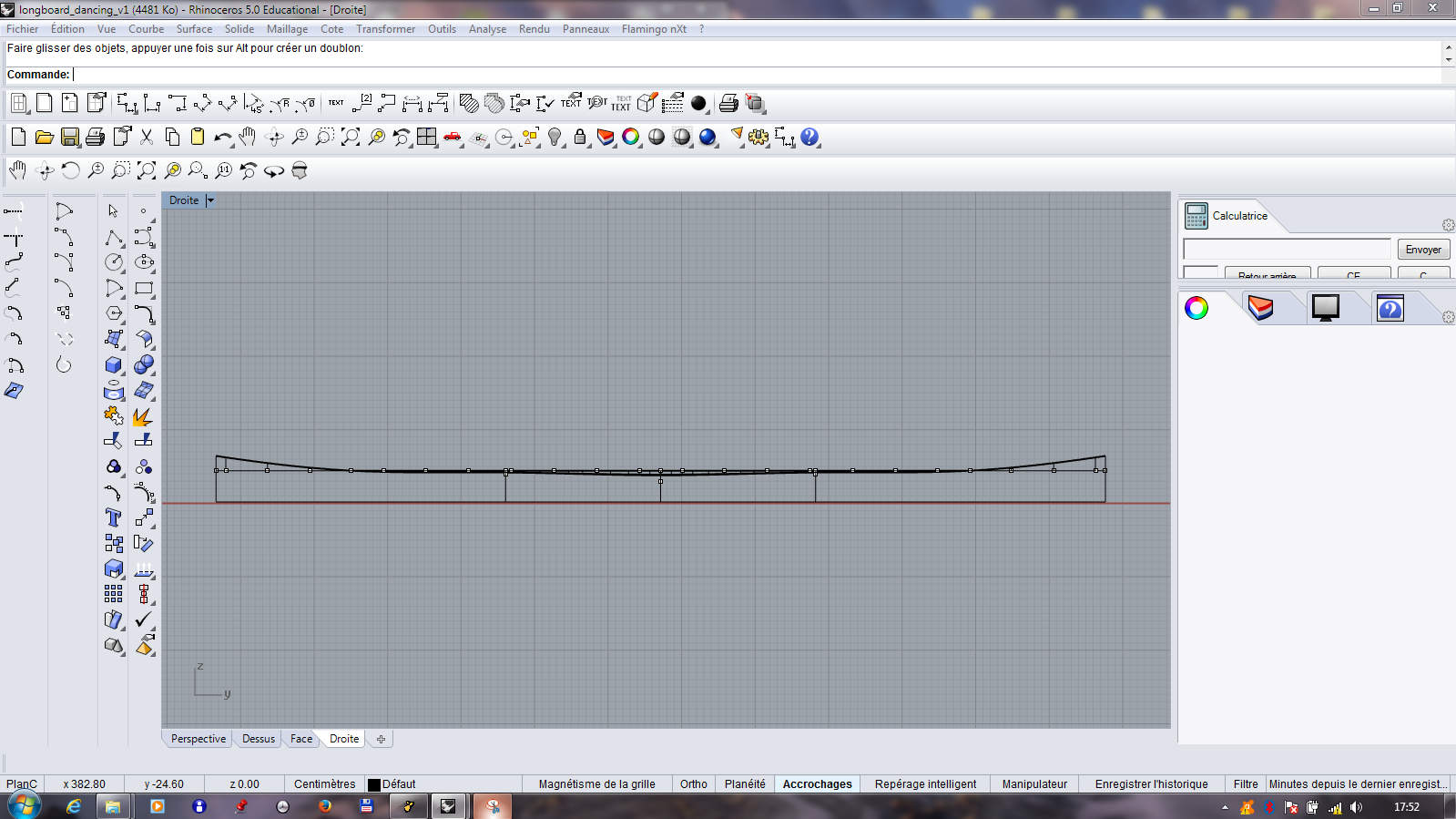The height and width of the screenshot is (819, 1456).
Task: Click the Save file icon
Action: (x=69, y=138)
